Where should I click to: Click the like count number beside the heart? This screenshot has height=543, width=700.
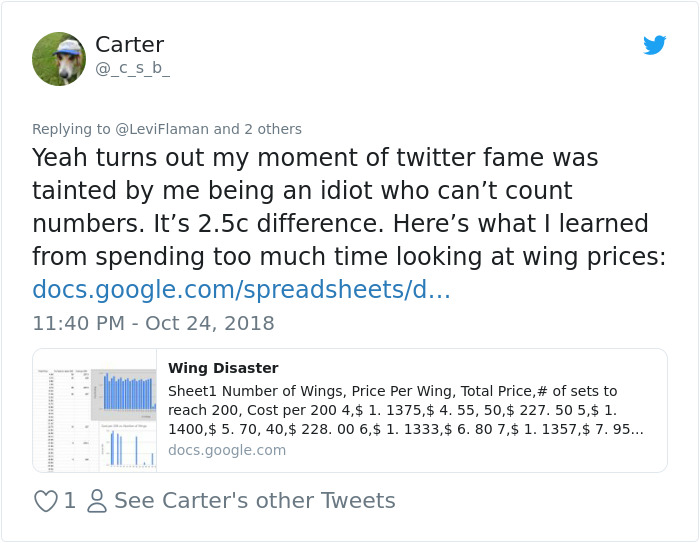pyautogui.click(x=70, y=500)
